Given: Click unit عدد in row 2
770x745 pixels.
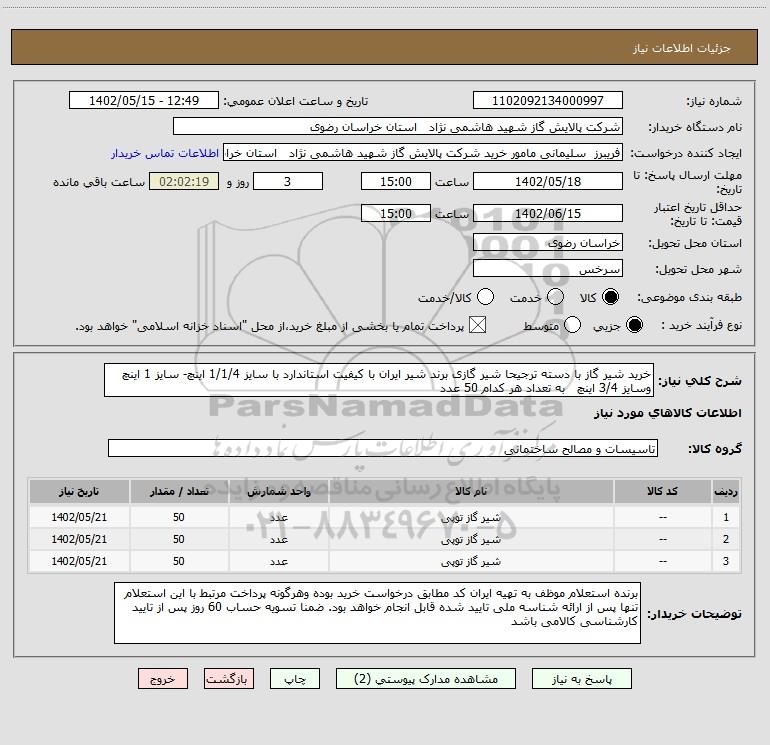Looking at the screenshot, I should click(x=279, y=539).
